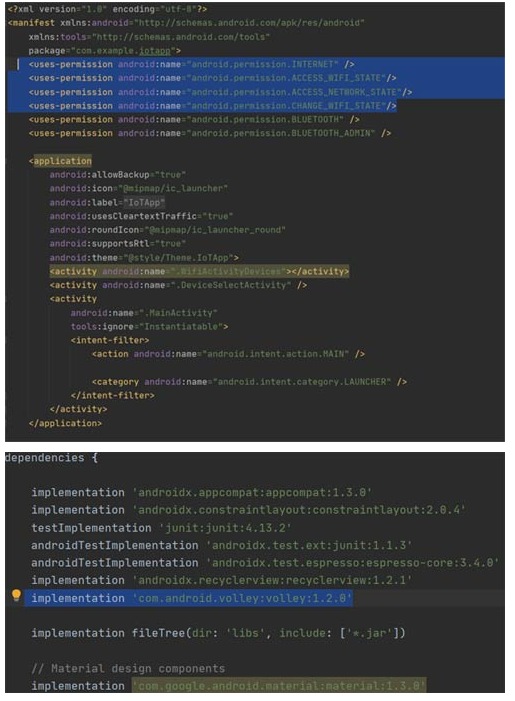Click the yellow lightbulb quick-fix icon
Screen dimensions: 515x701
16,595
